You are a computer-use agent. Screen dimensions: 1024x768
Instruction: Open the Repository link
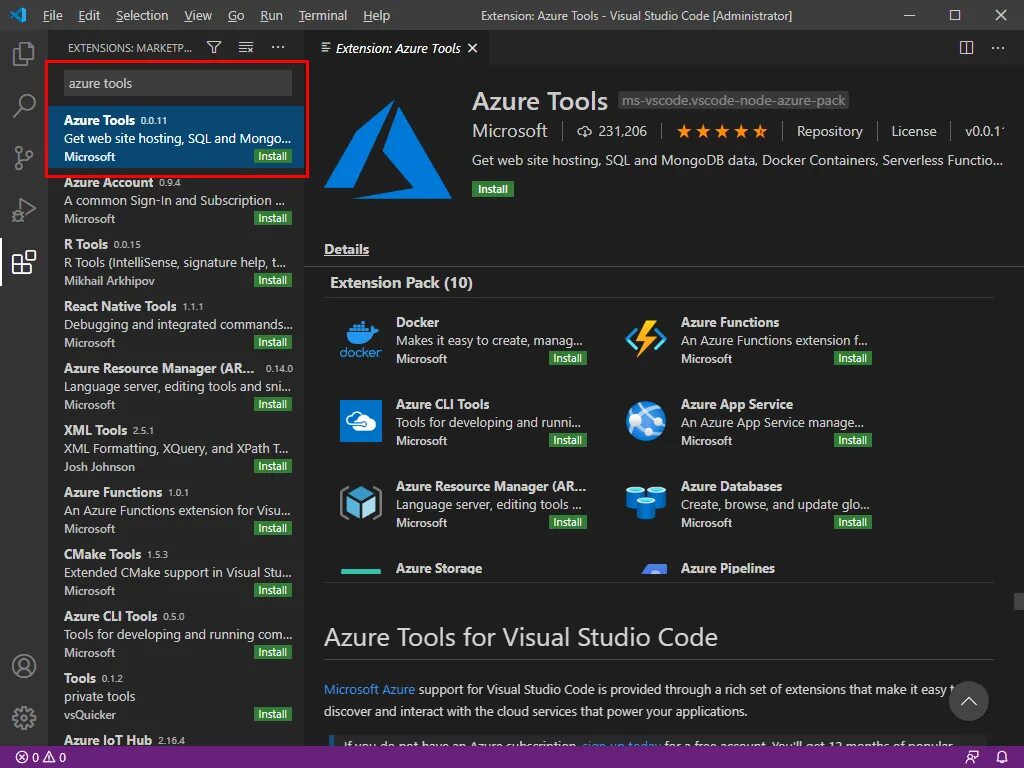[829, 131]
